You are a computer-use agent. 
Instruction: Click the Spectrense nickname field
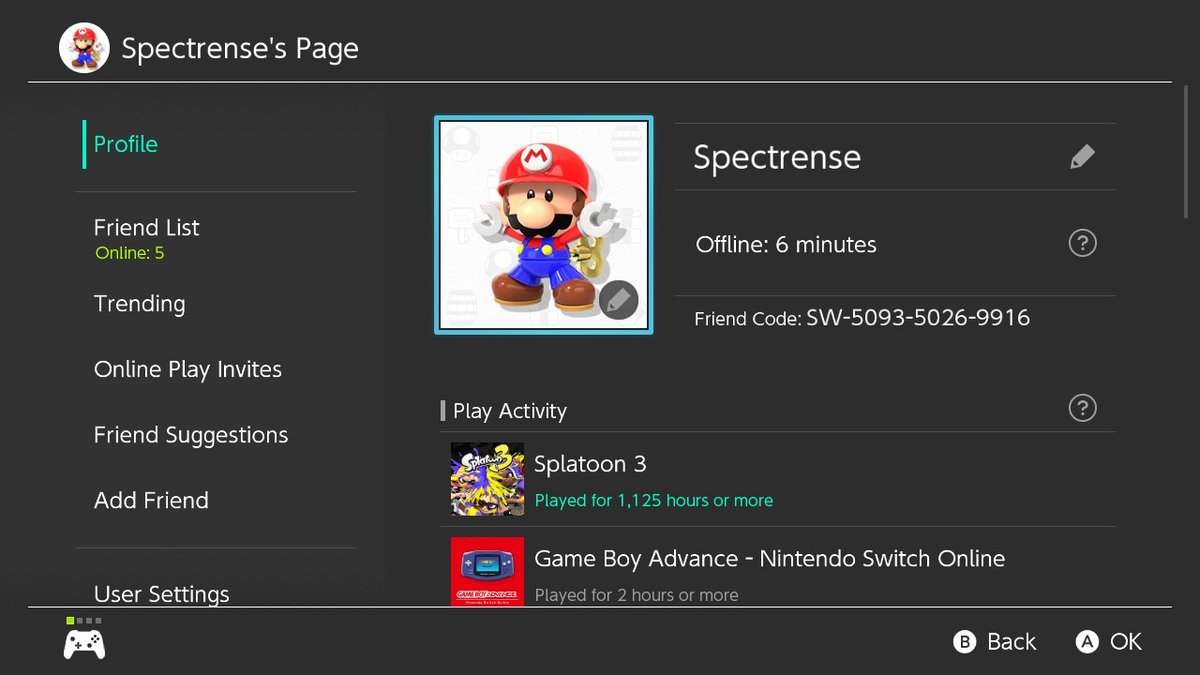coord(895,157)
